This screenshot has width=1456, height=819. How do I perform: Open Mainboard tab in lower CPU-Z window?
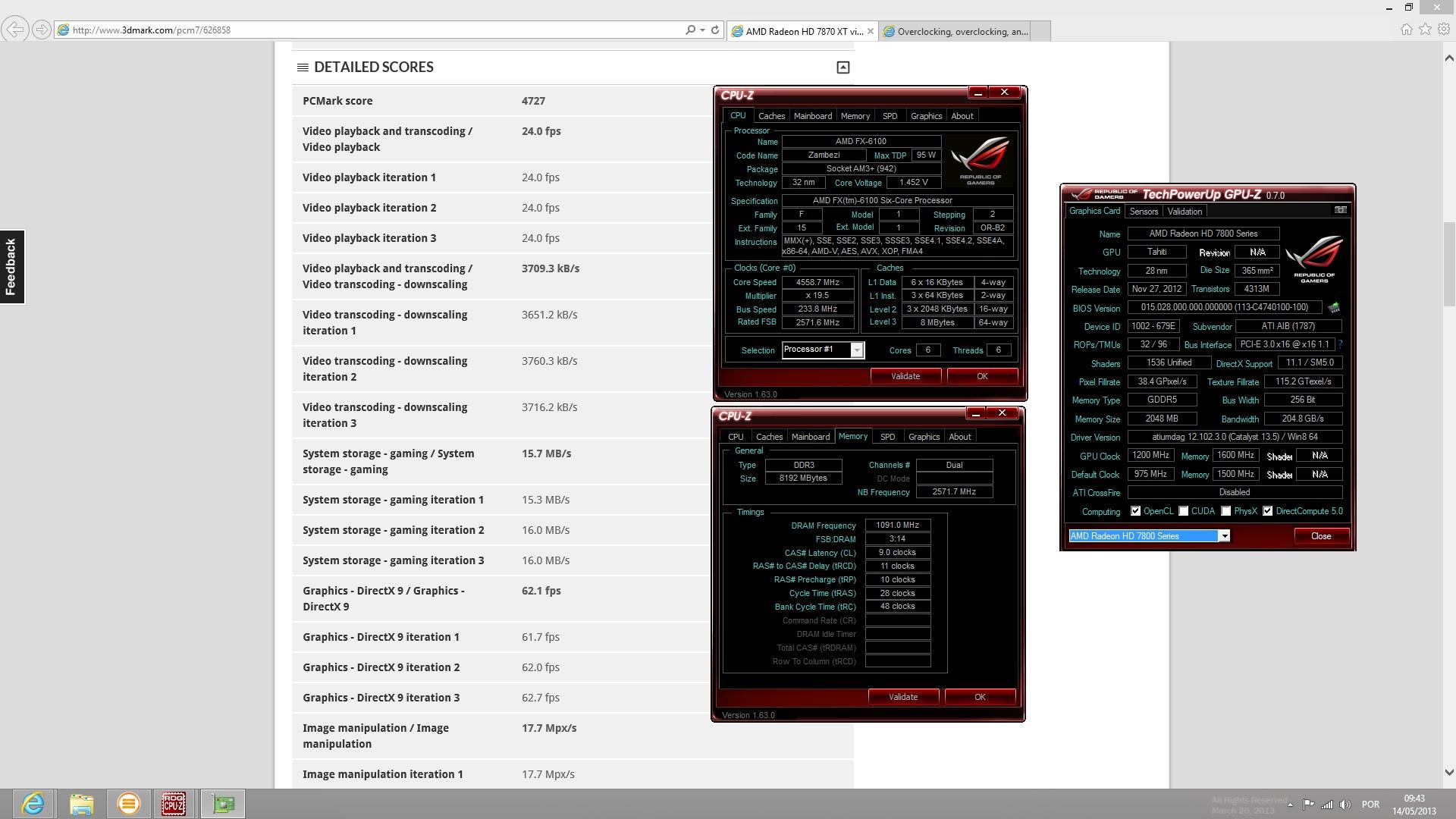point(810,437)
